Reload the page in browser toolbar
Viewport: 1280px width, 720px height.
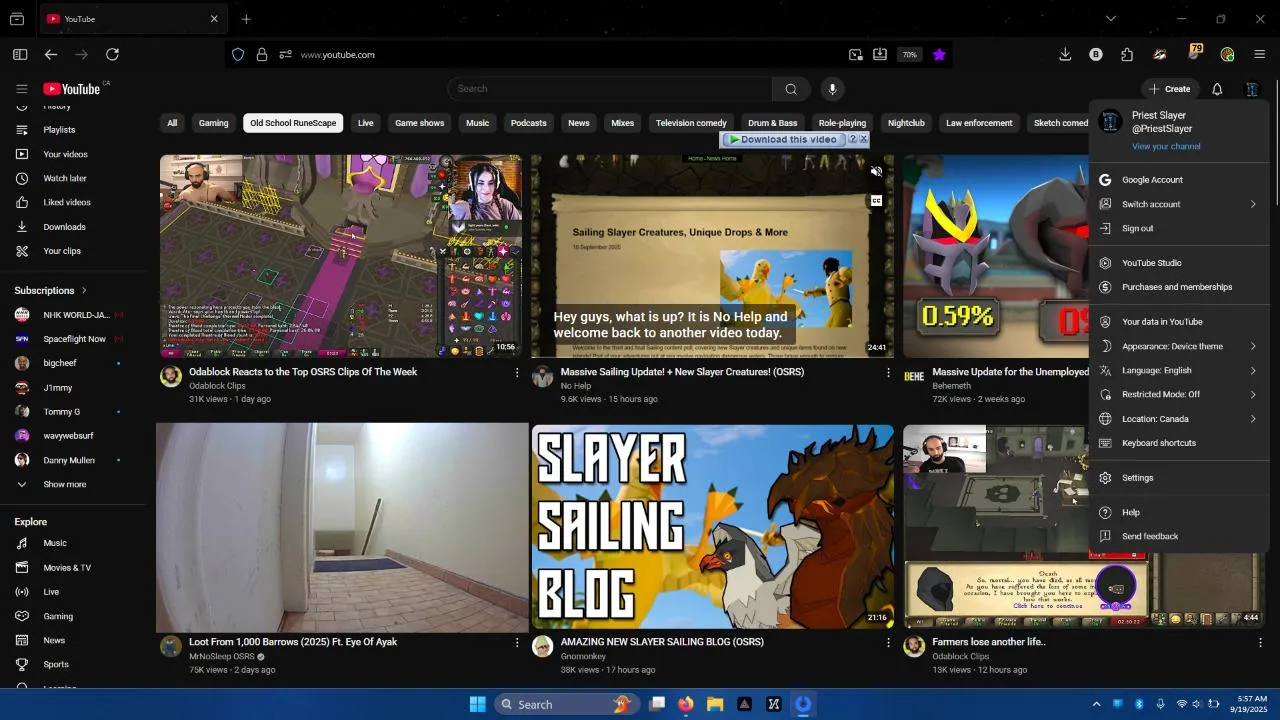(112, 55)
